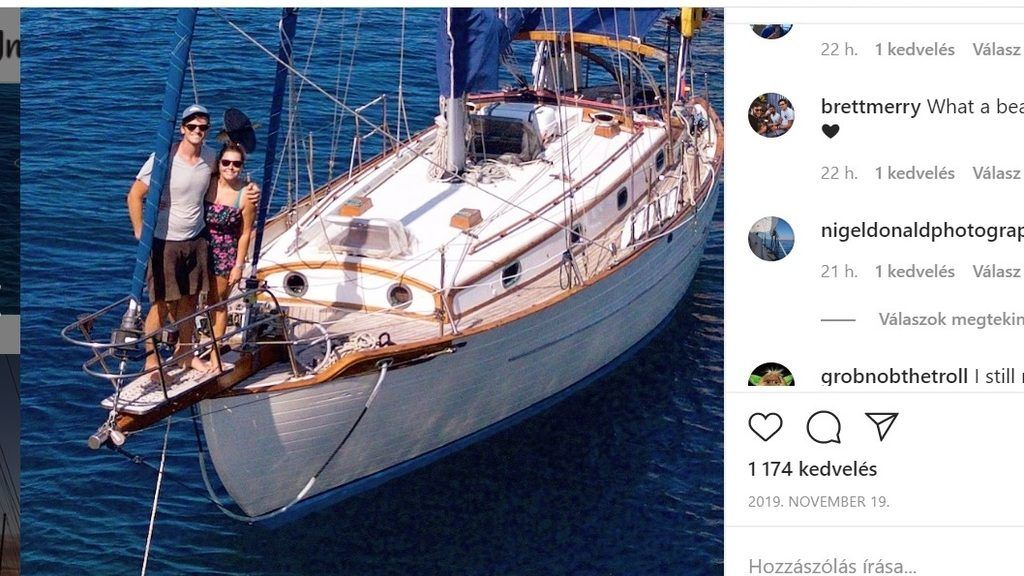
Task: Reply to brettmerry's comment with Válasz
Action: click(x=996, y=173)
